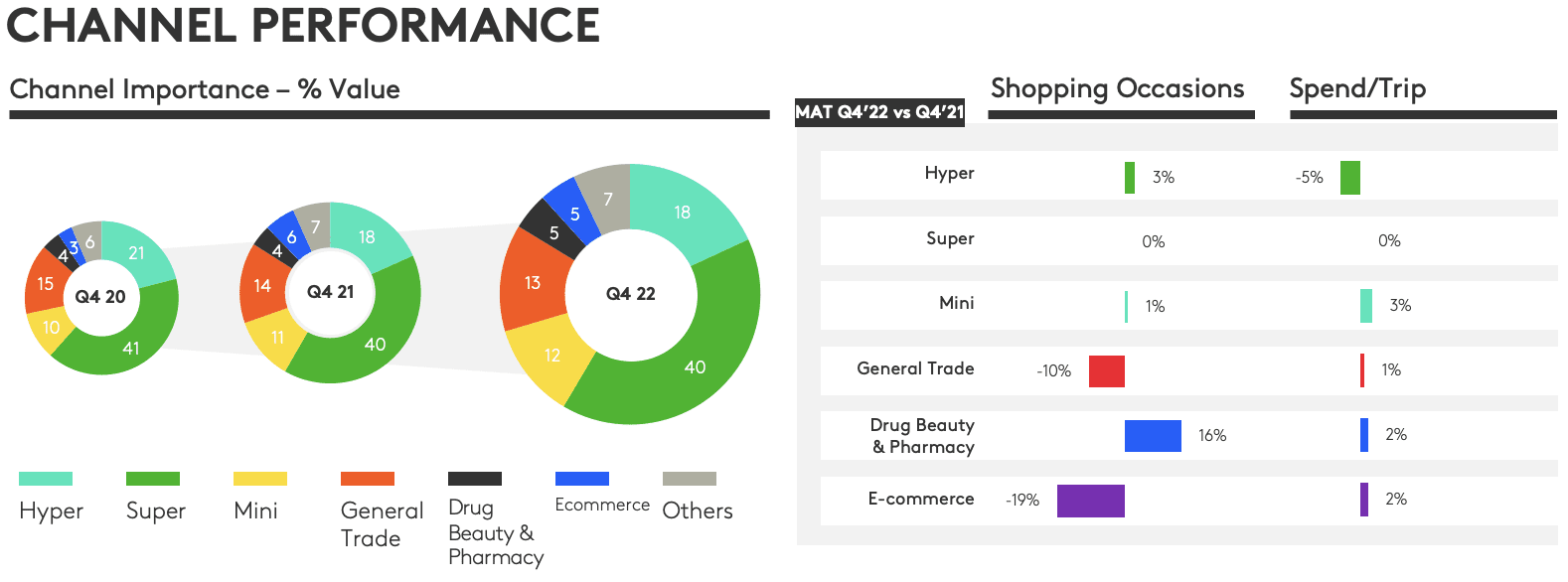The height and width of the screenshot is (582, 1568).
Task: Click the Hyper 21 segment in Q4 20 donut
Action: 139,253
